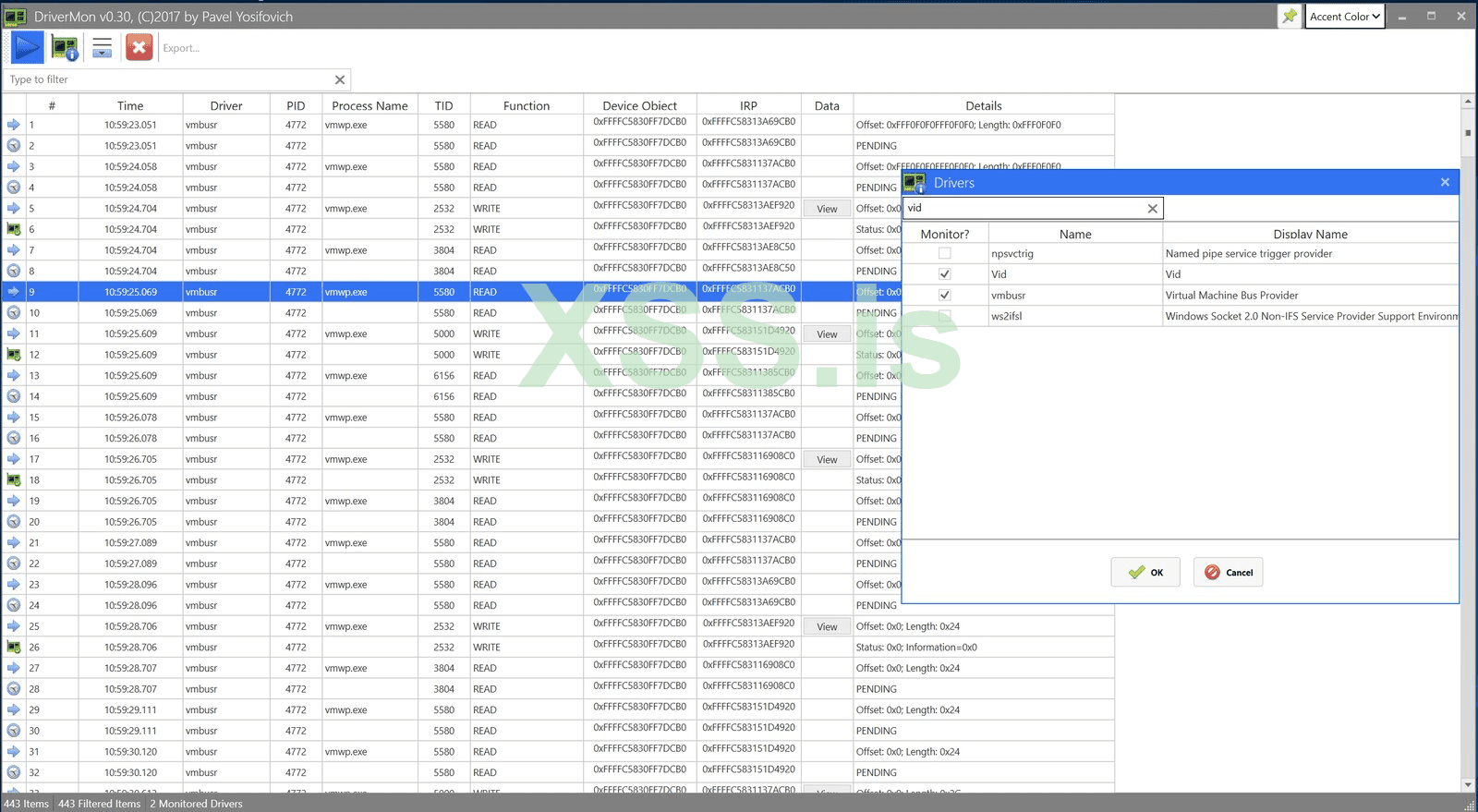Click the red clear-all X icon

pos(139,48)
